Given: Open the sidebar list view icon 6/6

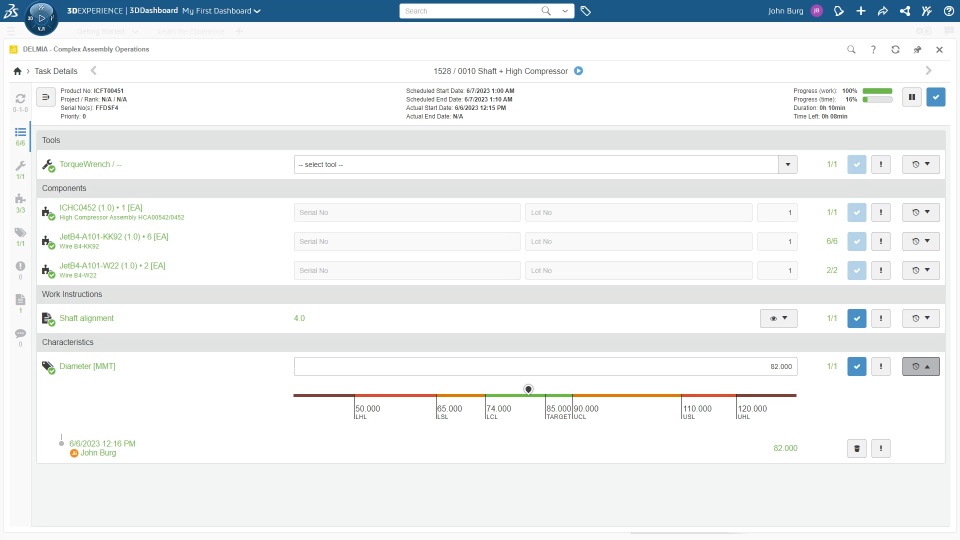Looking at the screenshot, I should pos(20,136).
